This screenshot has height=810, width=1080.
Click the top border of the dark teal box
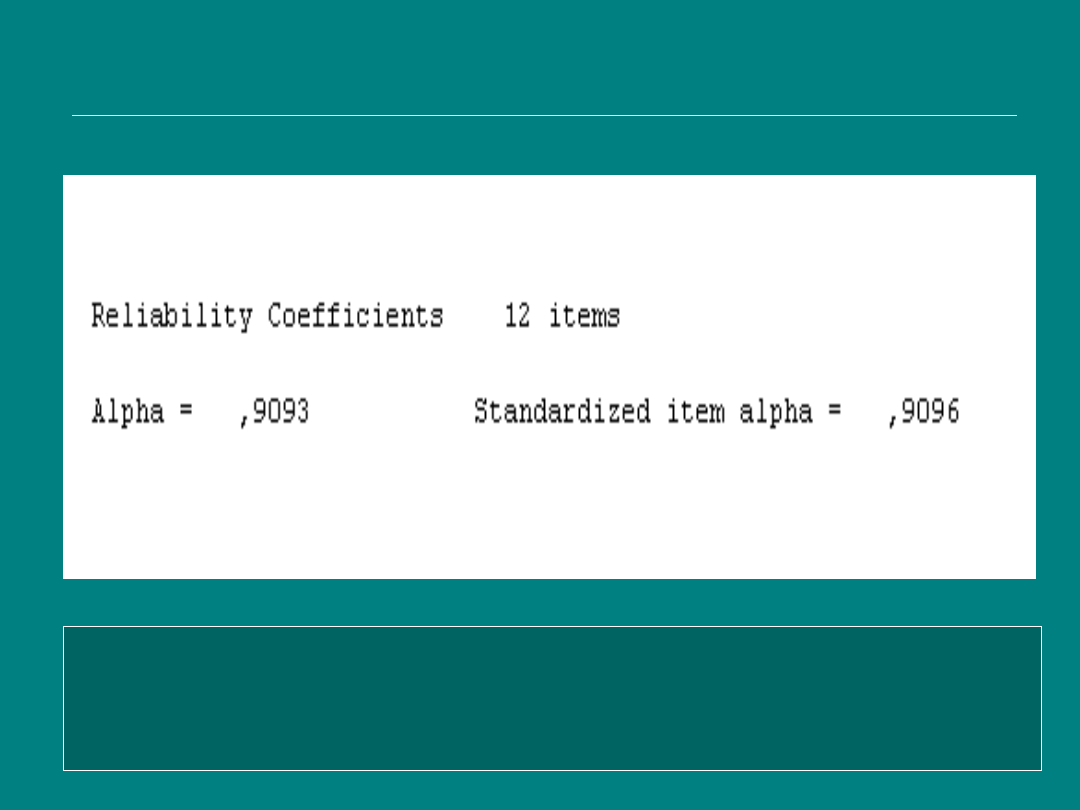click(x=552, y=627)
